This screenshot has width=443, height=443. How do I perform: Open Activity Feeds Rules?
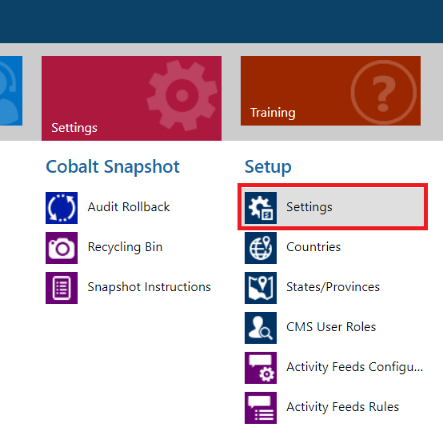point(342,407)
